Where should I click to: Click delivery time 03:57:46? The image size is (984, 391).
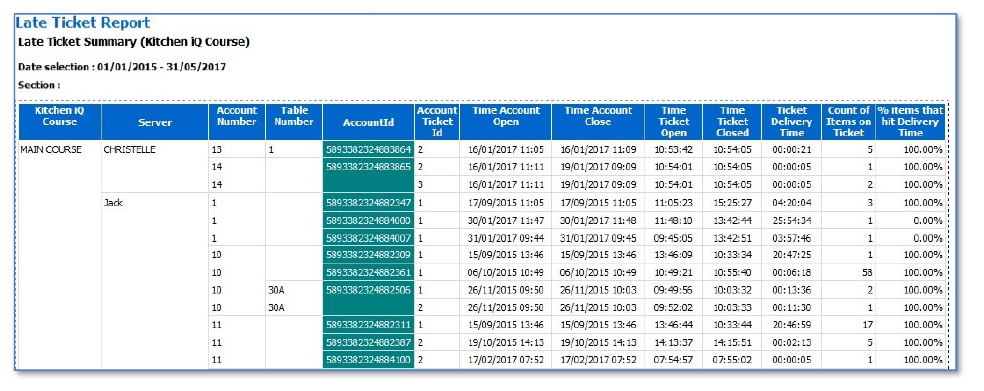point(791,238)
